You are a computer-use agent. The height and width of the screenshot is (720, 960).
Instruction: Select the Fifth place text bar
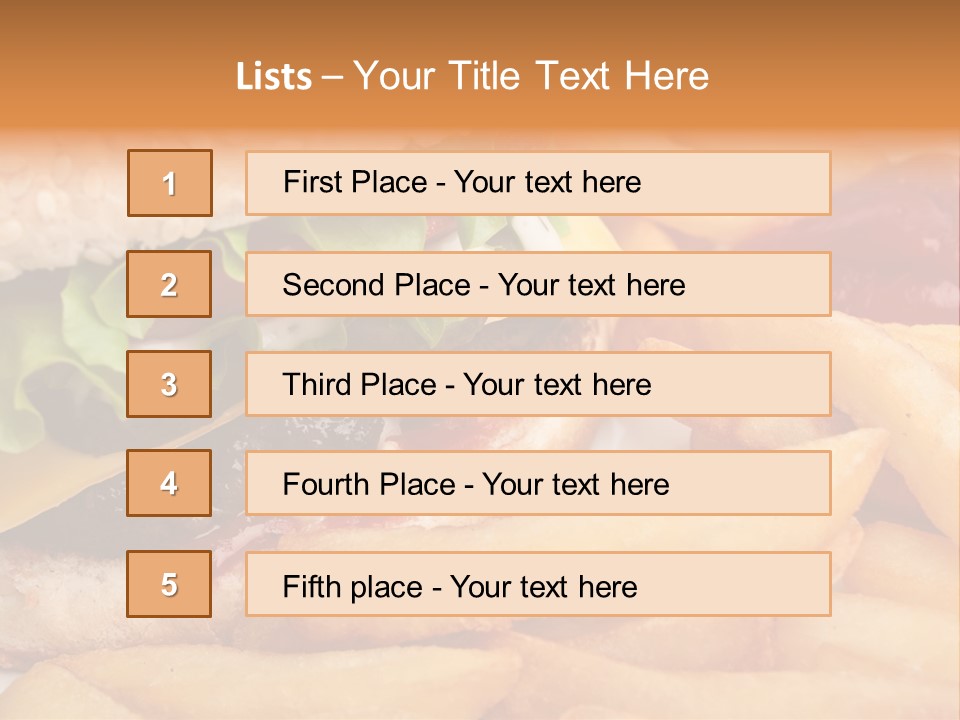(x=538, y=584)
